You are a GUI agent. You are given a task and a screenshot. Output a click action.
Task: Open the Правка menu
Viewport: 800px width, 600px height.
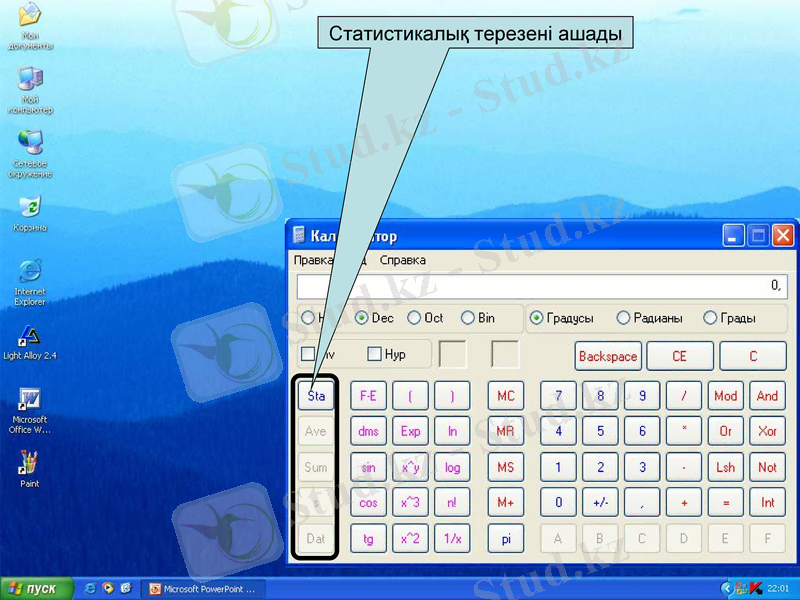(x=313, y=258)
